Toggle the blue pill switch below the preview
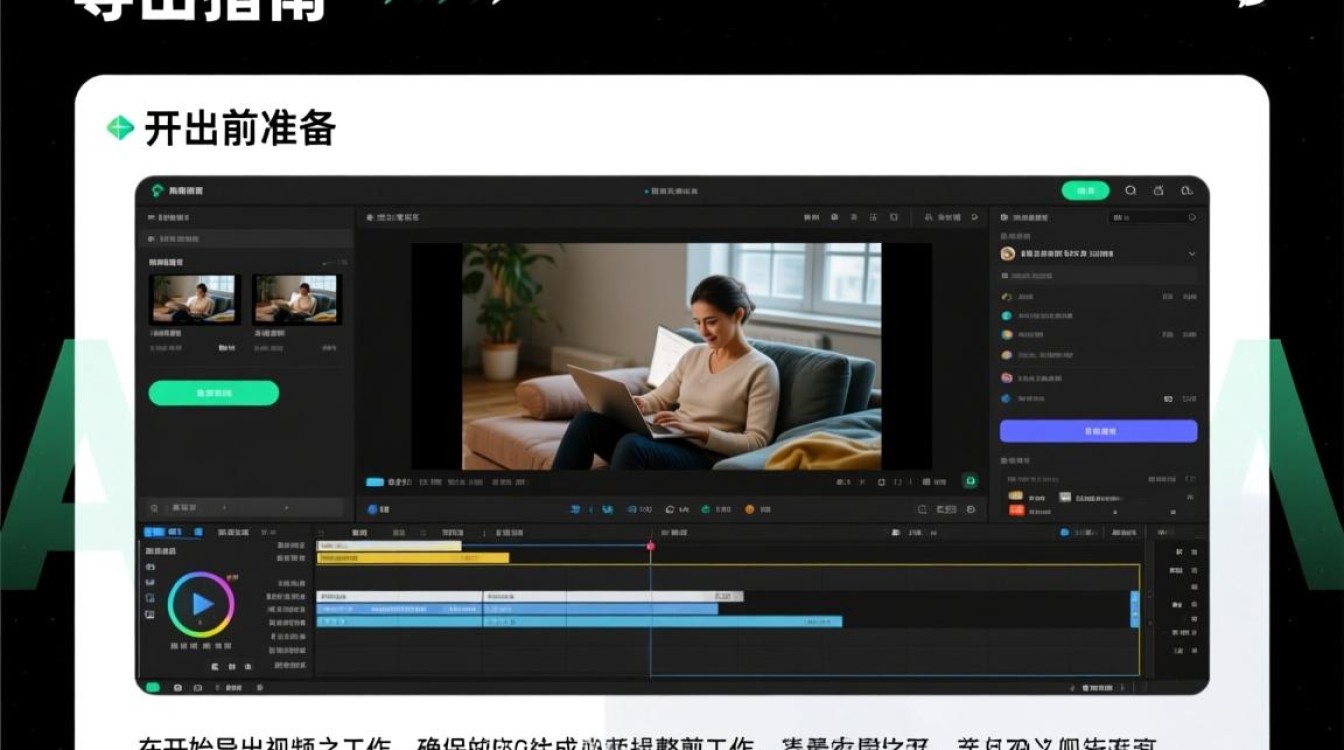This screenshot has width=1344, height=750. [x=375, y=482]
